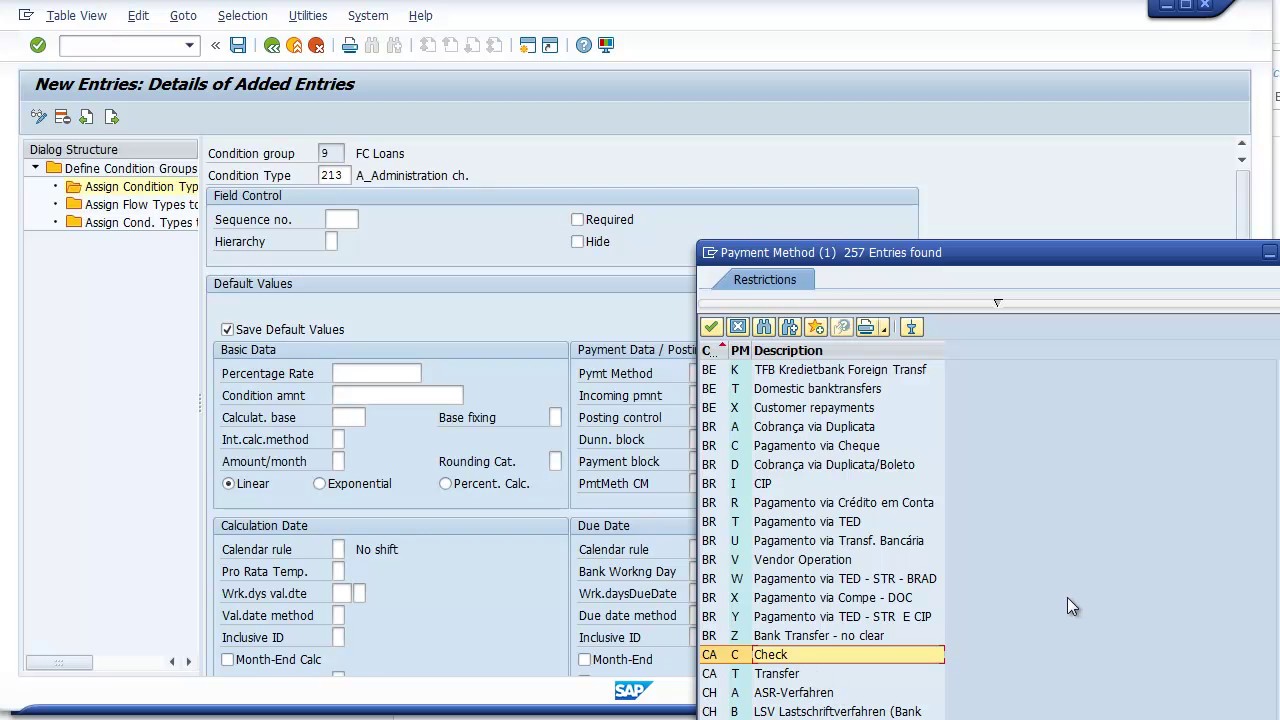Select the Exponential radio button
The width and height of the screenshot is (1280, 720).
coord(319,483)
